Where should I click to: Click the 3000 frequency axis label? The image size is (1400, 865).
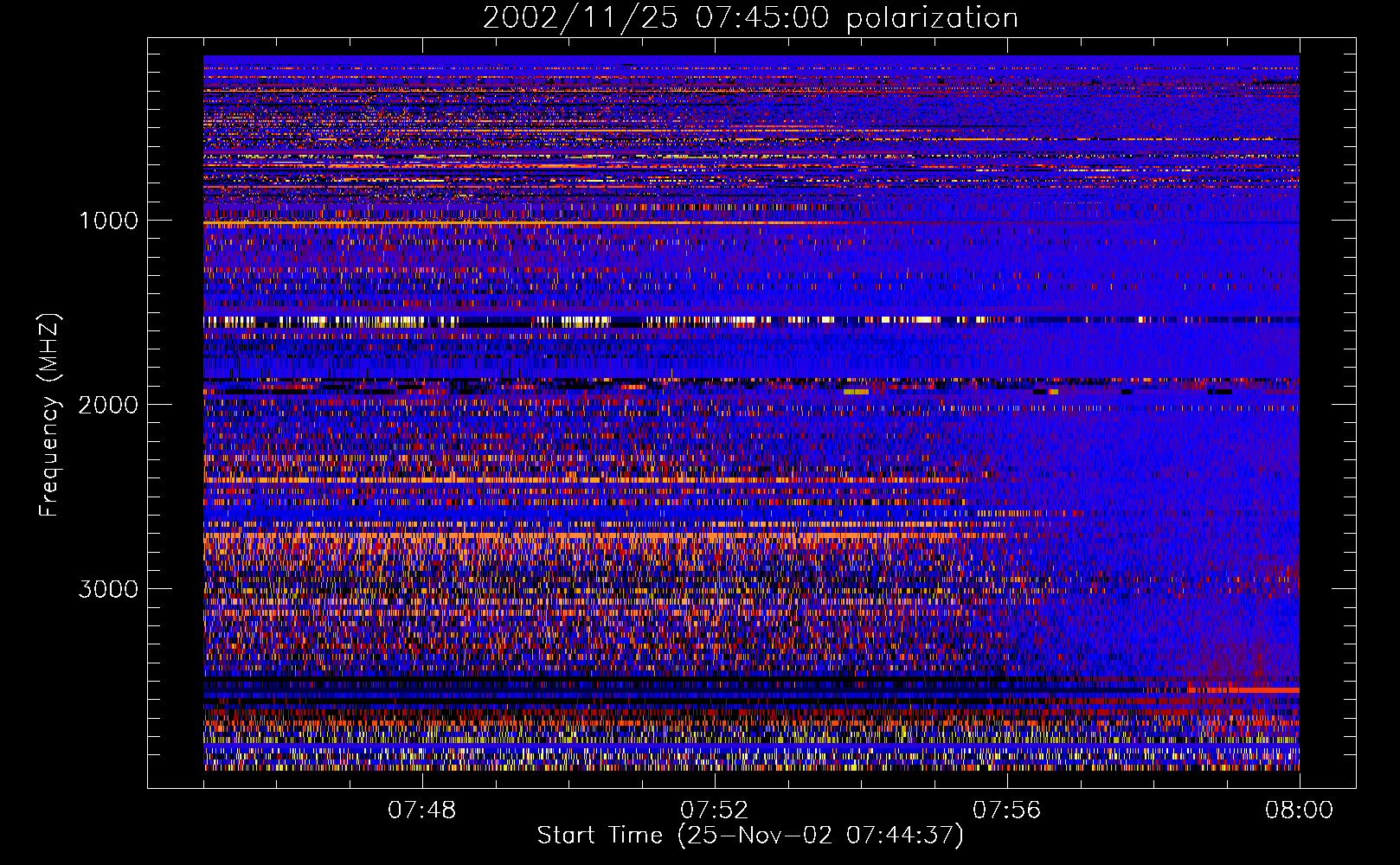point(108,589)
